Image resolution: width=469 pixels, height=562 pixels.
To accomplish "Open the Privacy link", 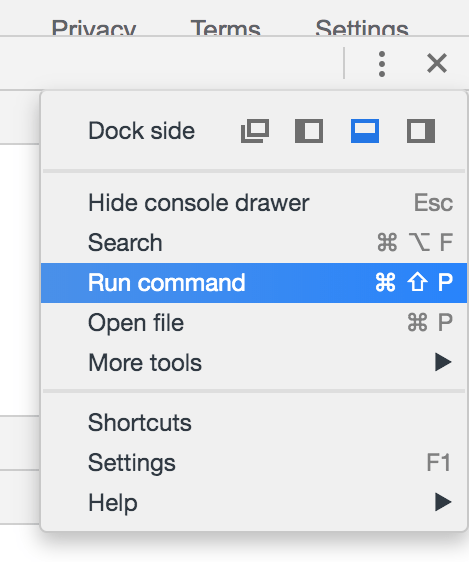I will [x=94, y=27].
